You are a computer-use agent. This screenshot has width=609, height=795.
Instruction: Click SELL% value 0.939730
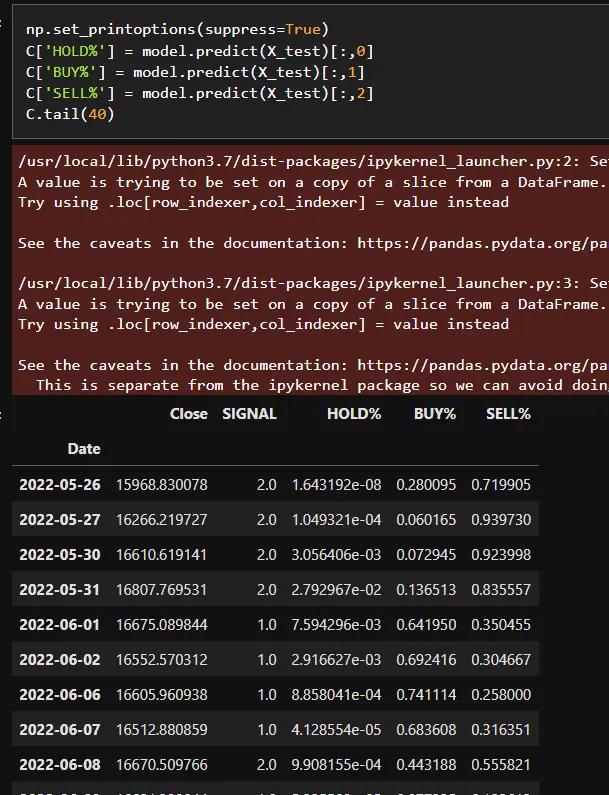click(501, 520)
